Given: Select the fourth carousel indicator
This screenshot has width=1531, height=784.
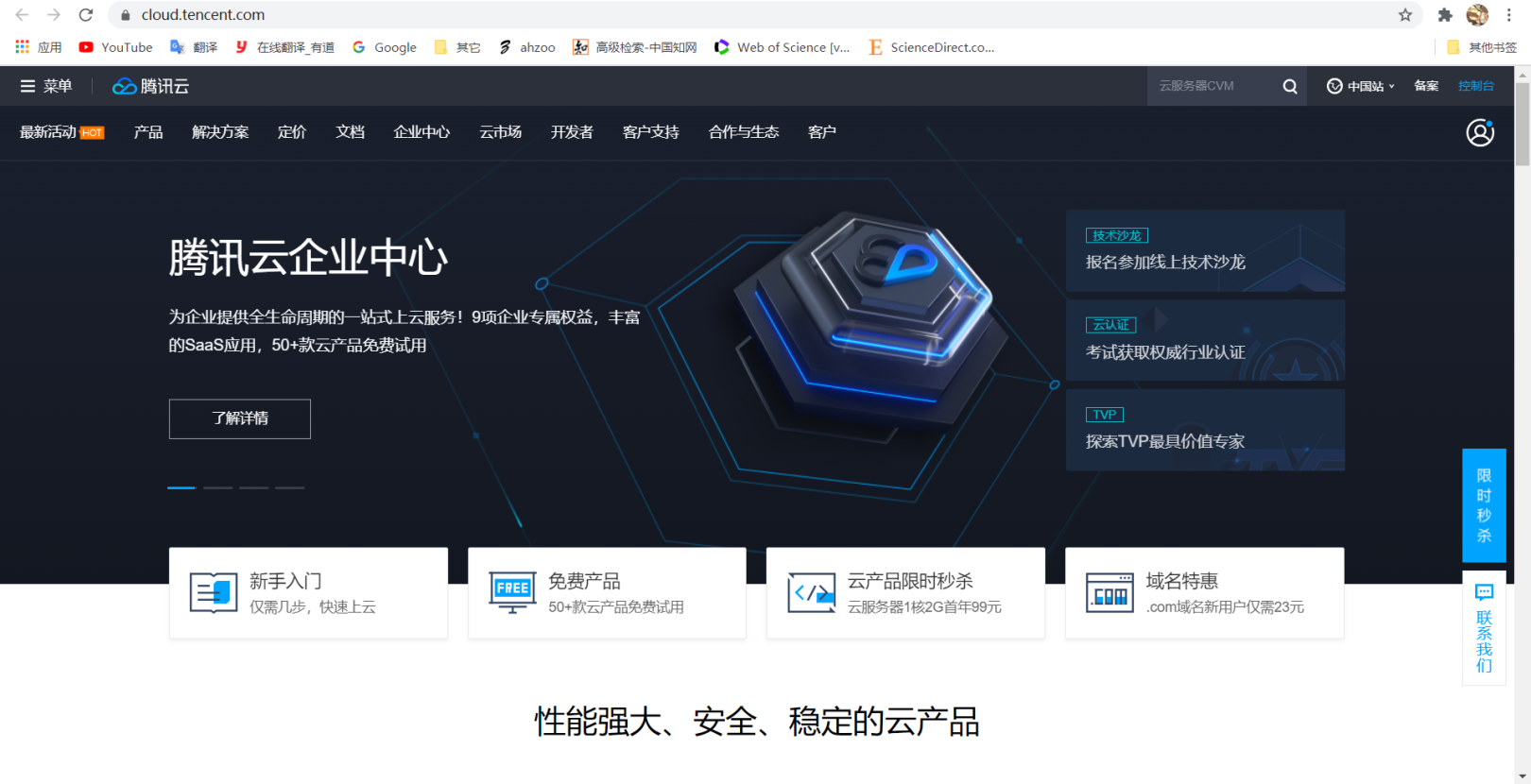Looking at the screenshot, I should 289,487.
